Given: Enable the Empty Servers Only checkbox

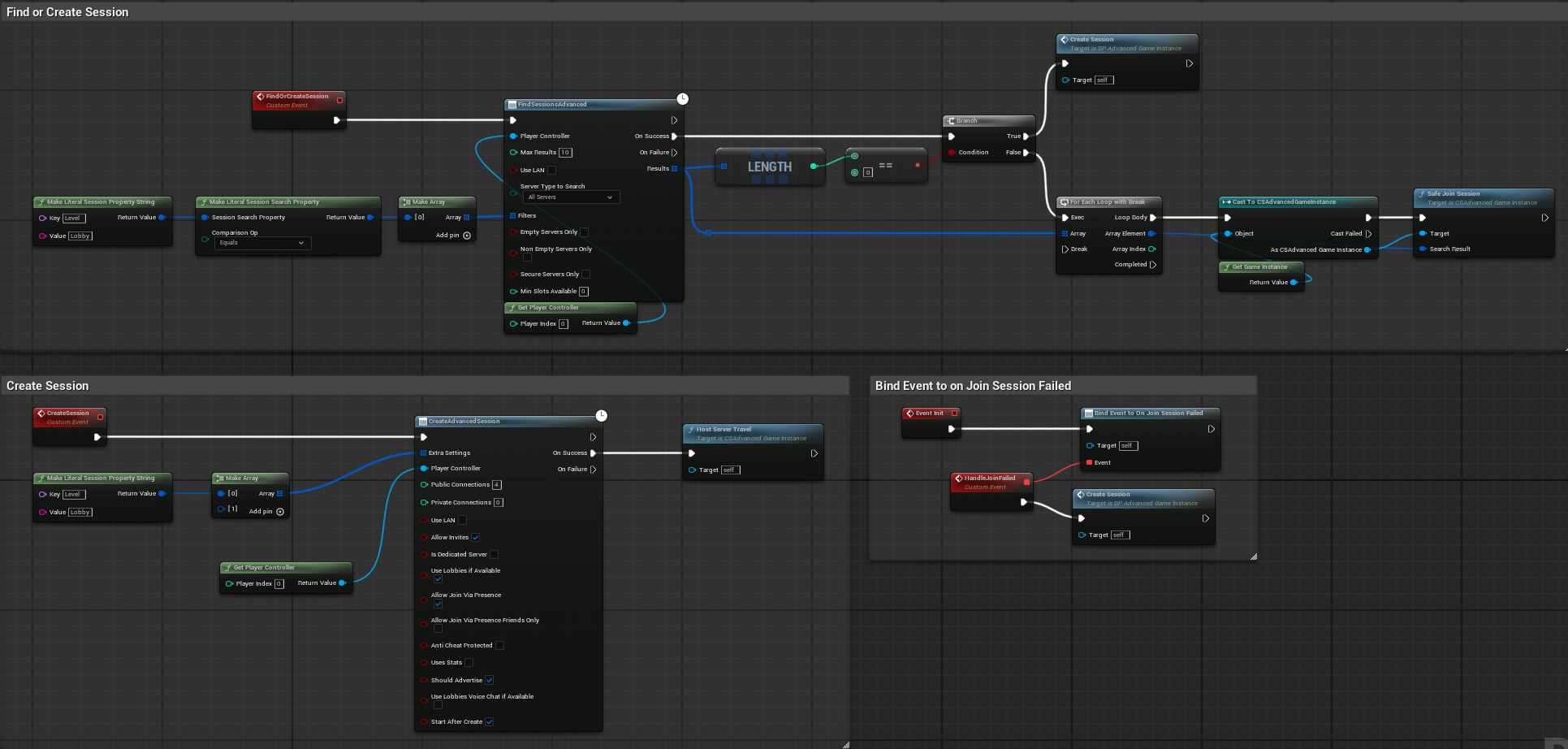Looking at the screenshot, I should pos(585,232).
